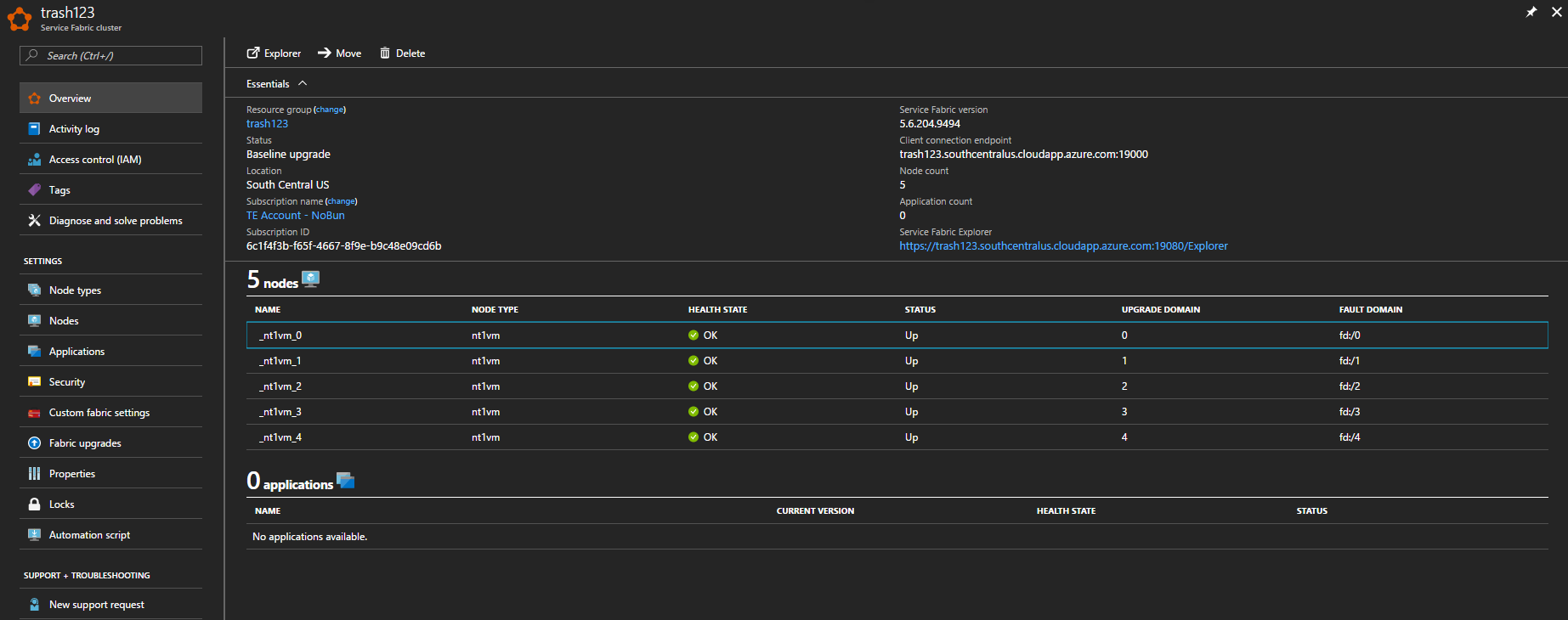Screen dimensions: 1568x620
Task: Click the 5 nodes heading
Action: [x=273, y=279]
